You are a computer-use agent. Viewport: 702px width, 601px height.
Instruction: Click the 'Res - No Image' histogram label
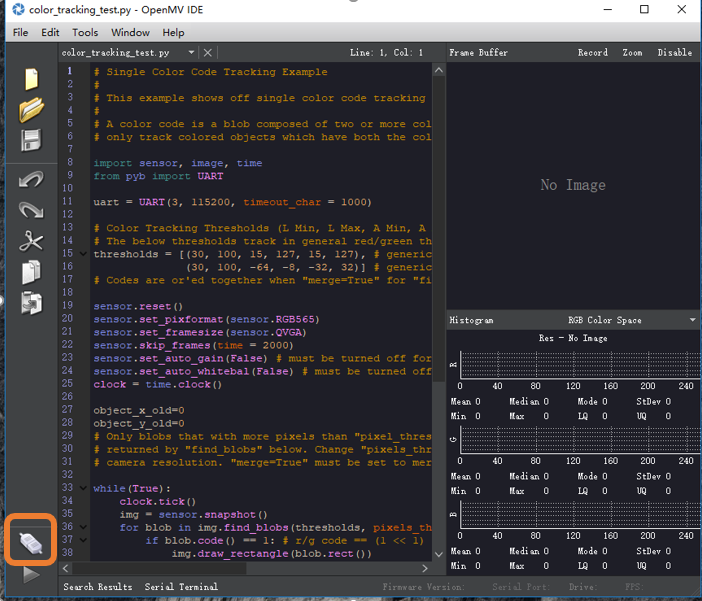tap(573, 338)
